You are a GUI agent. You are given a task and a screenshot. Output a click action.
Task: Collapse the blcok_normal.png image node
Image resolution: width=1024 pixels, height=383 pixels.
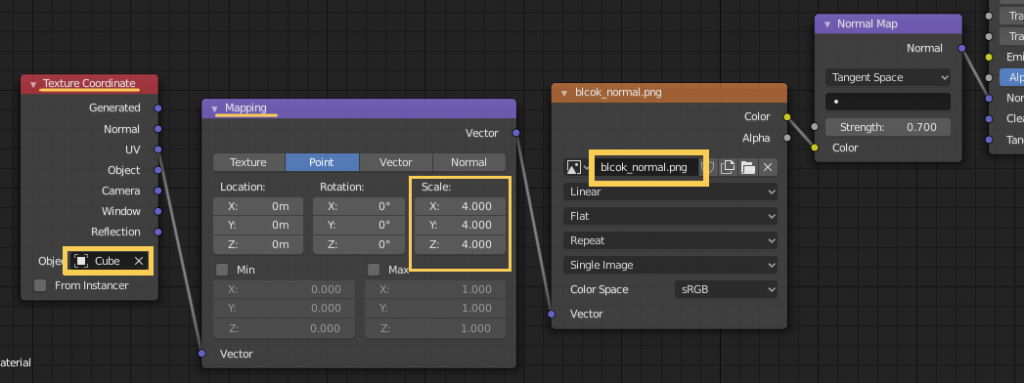point(564,93)
